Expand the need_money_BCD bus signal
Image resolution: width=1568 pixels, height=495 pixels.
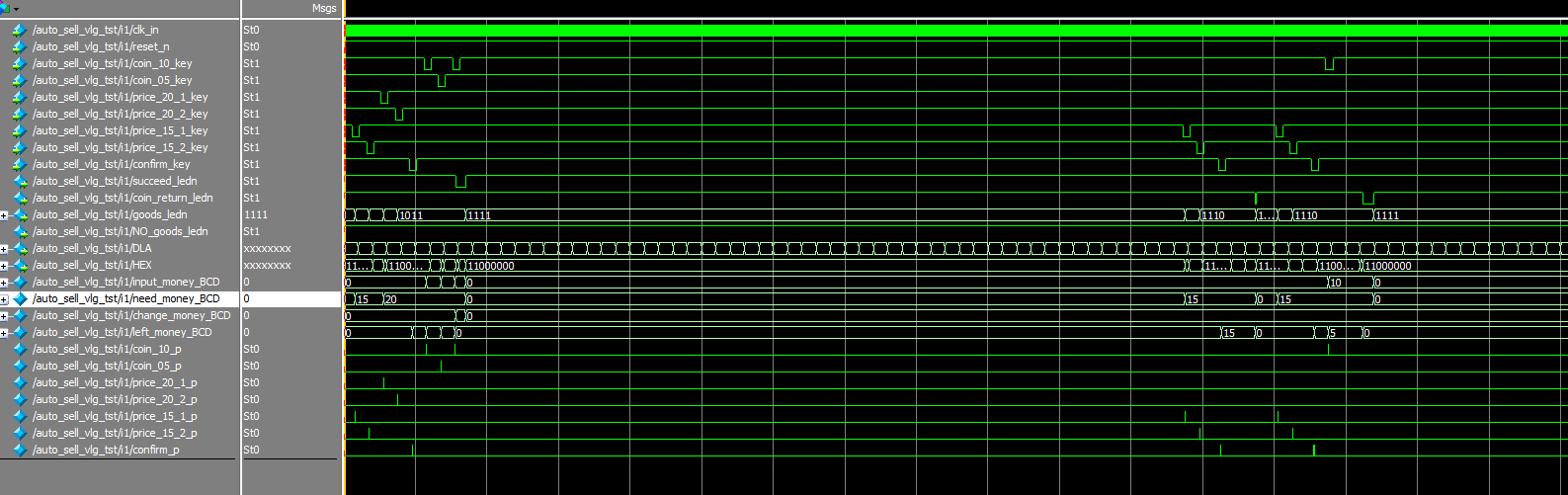pyautogui.click(x=4, y=299)
